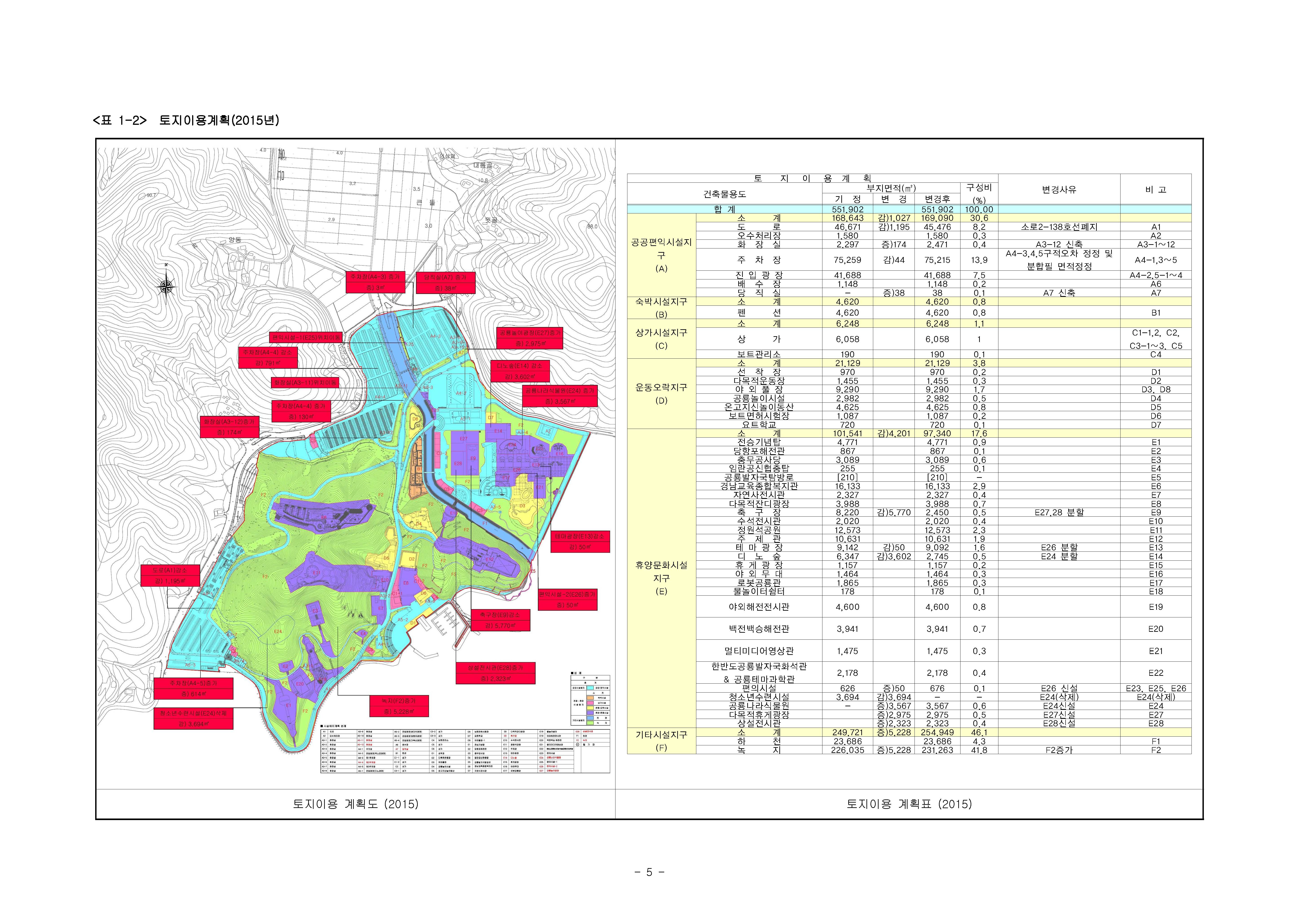1299x924 pixels.
Task: Click the 공룡놀이광장(E27)증가 callout
Action: pyautogui.click(x=530, y=338)
